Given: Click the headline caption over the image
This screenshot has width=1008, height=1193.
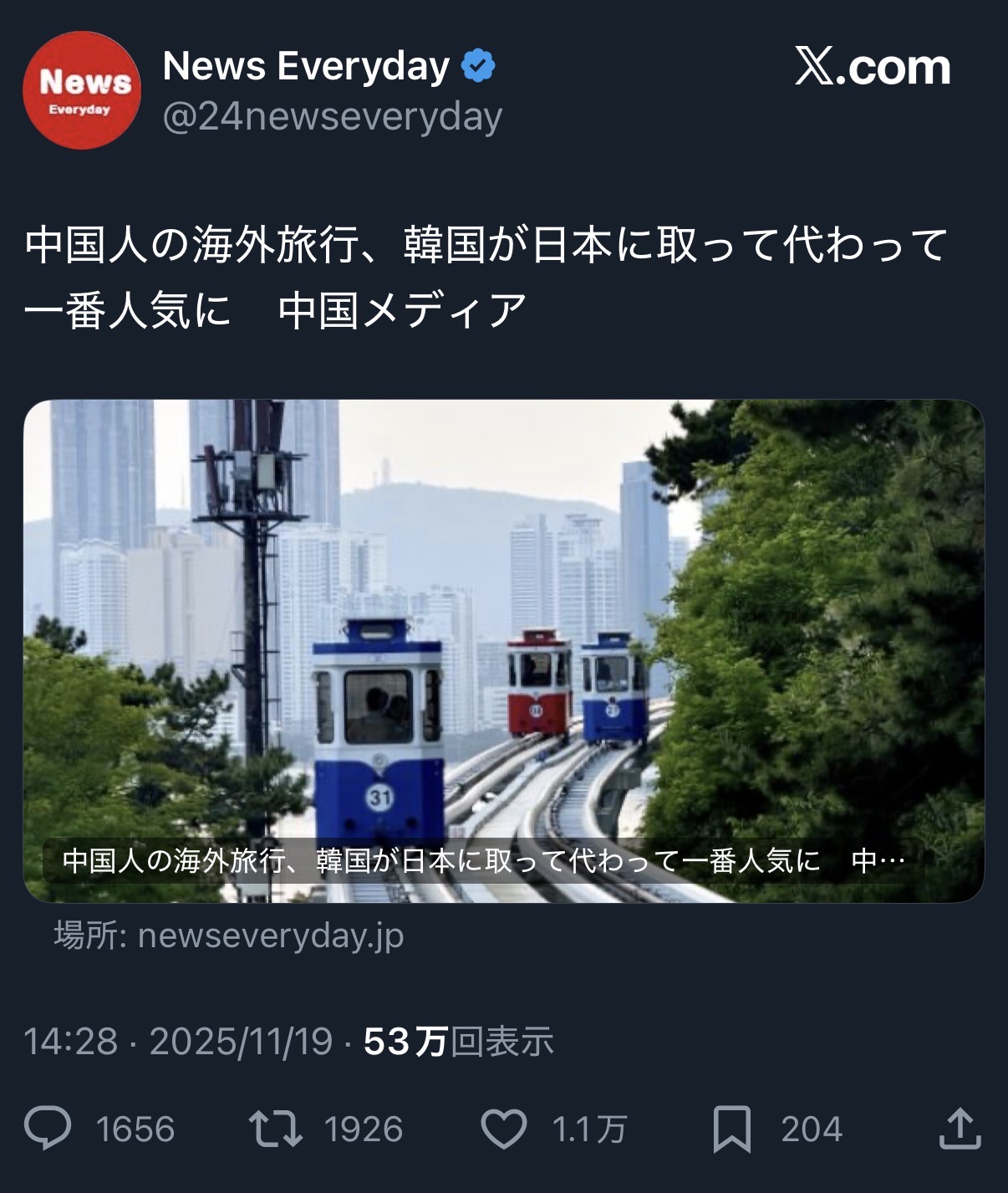Looking at the screenshot, I should [484, 860].
